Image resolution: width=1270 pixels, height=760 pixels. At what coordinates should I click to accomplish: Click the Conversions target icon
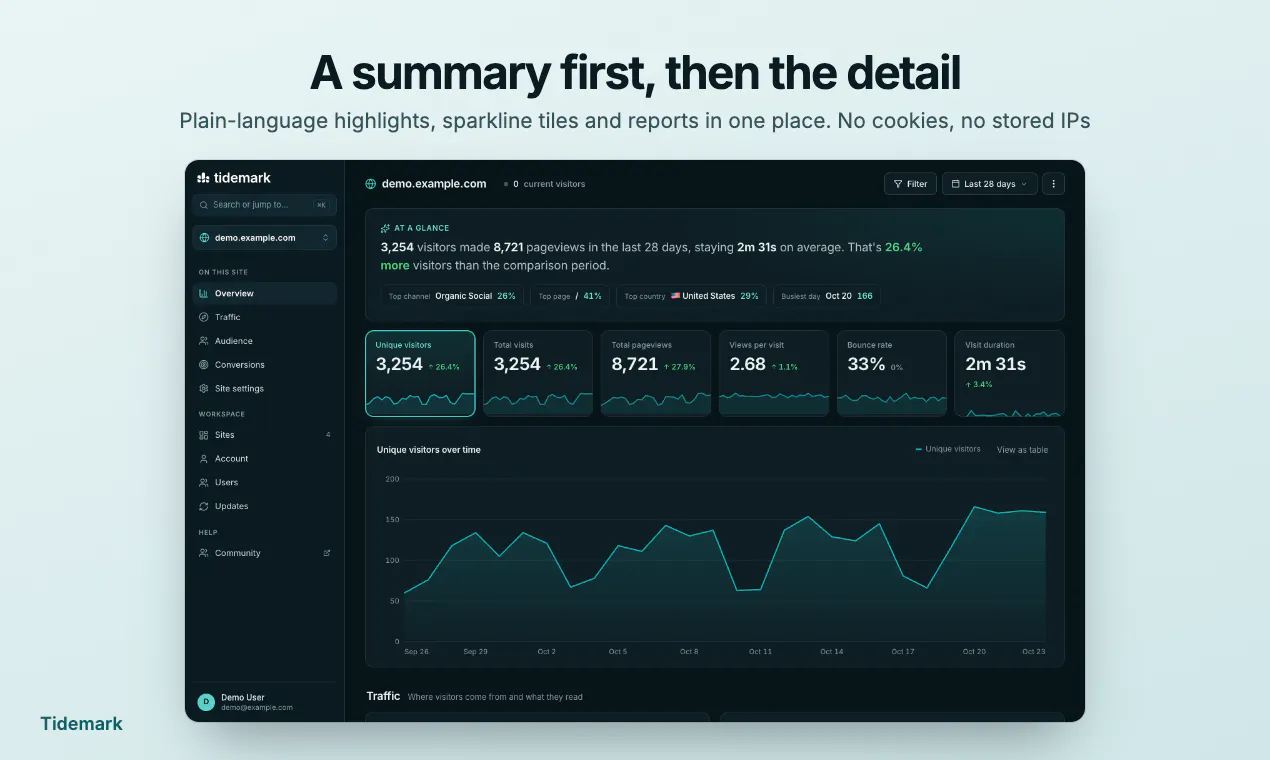(x=204, y=365)
